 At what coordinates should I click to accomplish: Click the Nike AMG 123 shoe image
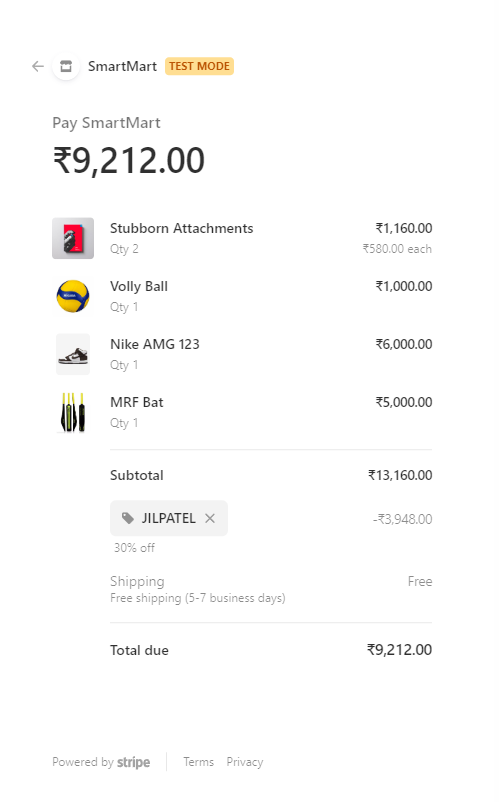pyautogui.click(x=73, y=354)
